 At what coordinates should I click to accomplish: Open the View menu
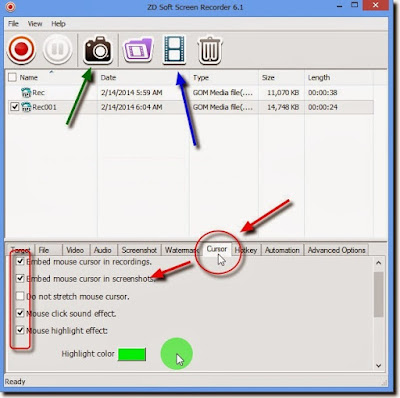pyautogui.click(x=35, y=24)
